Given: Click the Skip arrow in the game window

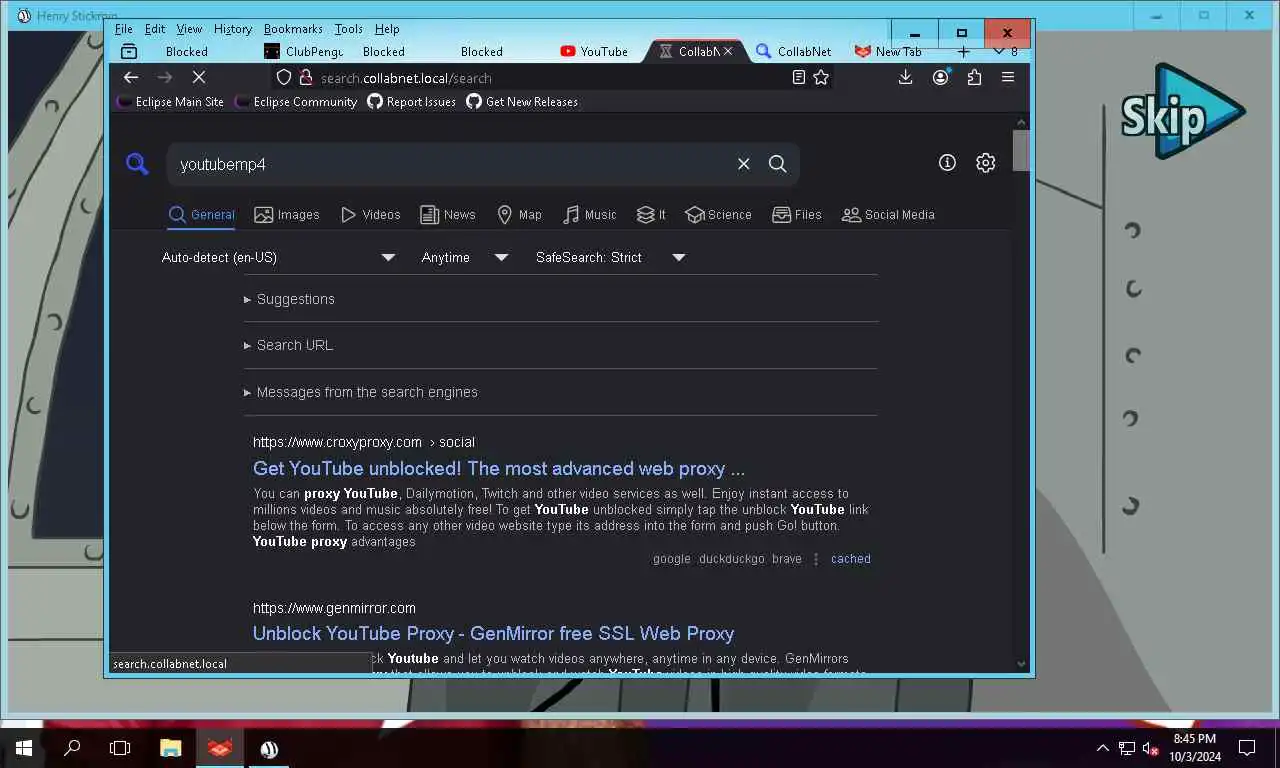Looking at the screenshot, I should pyautogui.click(x=1183, y=111).
